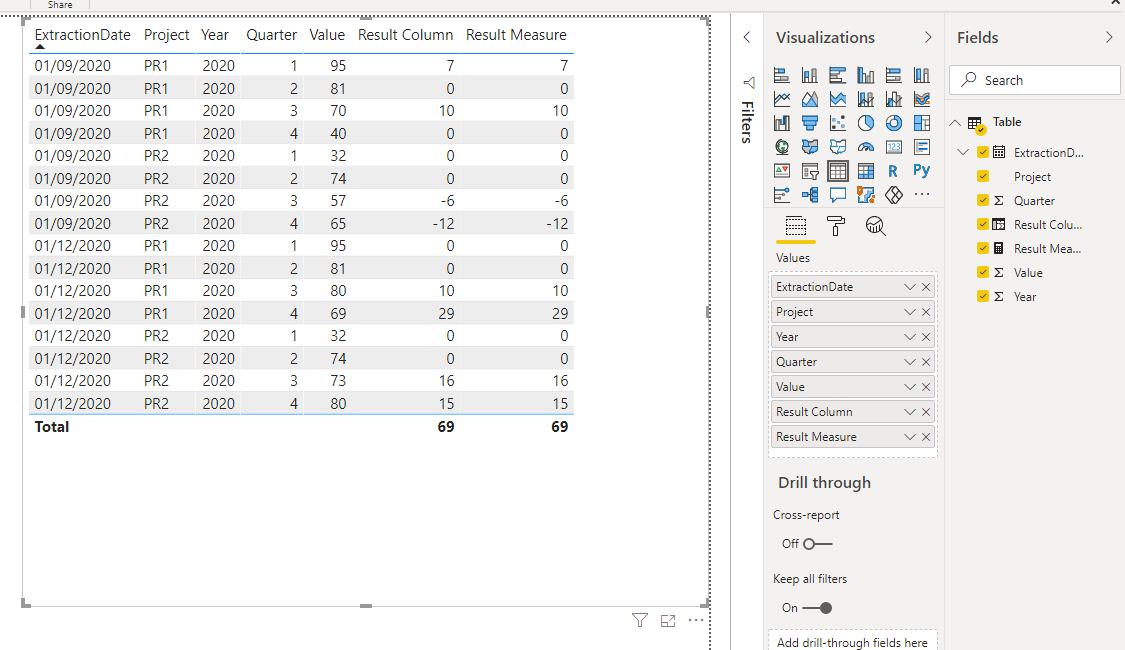
Task: Sort by the ExtractionDate column header
Action: point(83,35)
